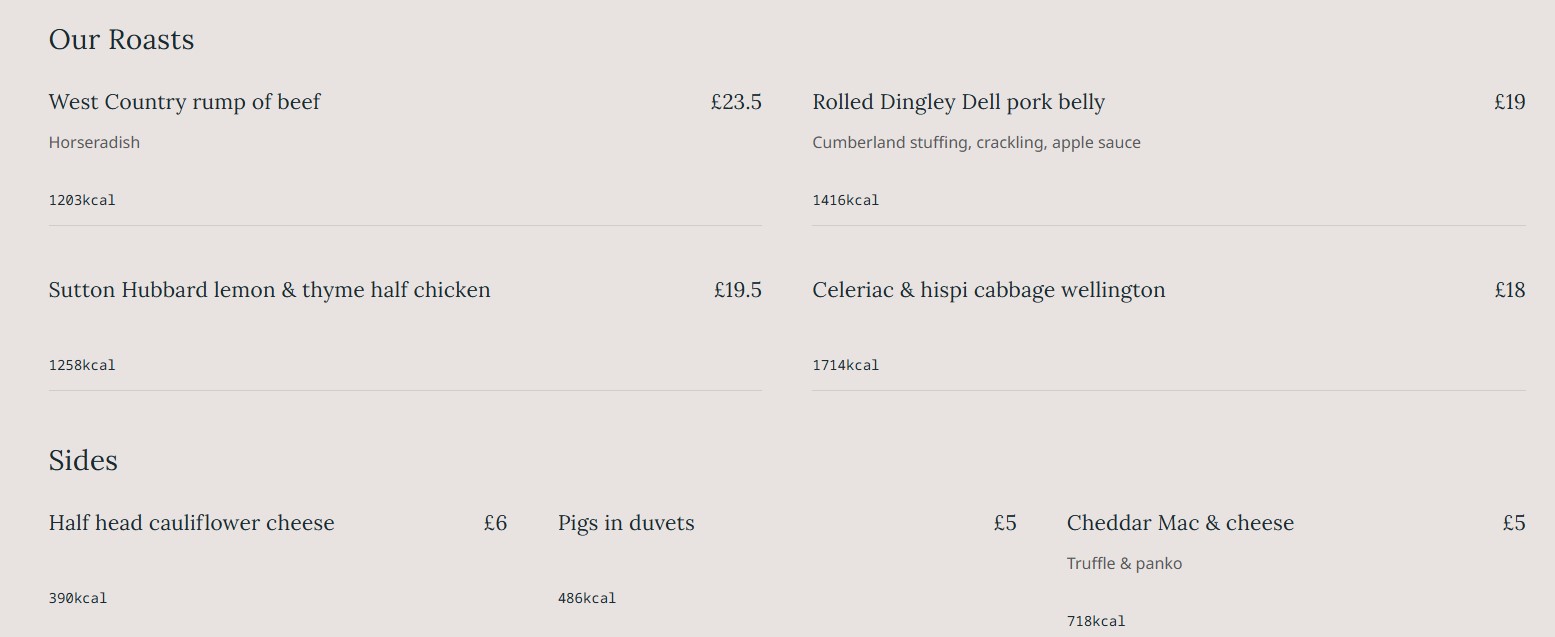The height and width of the screenshot is (637, 1555).
Task: Choose the Sutton Hubbard lemon & thyme half chicken
Action: coord(269,290)
